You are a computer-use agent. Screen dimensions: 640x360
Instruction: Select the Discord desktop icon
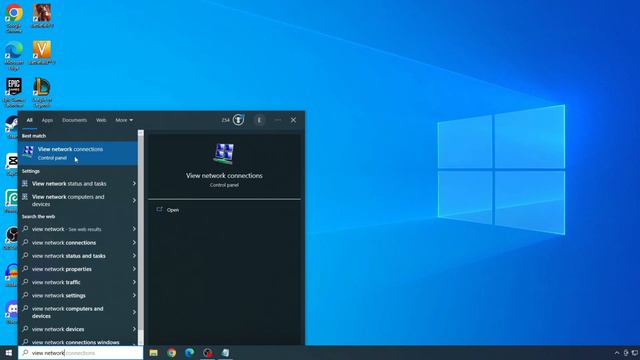click(12, 311)
